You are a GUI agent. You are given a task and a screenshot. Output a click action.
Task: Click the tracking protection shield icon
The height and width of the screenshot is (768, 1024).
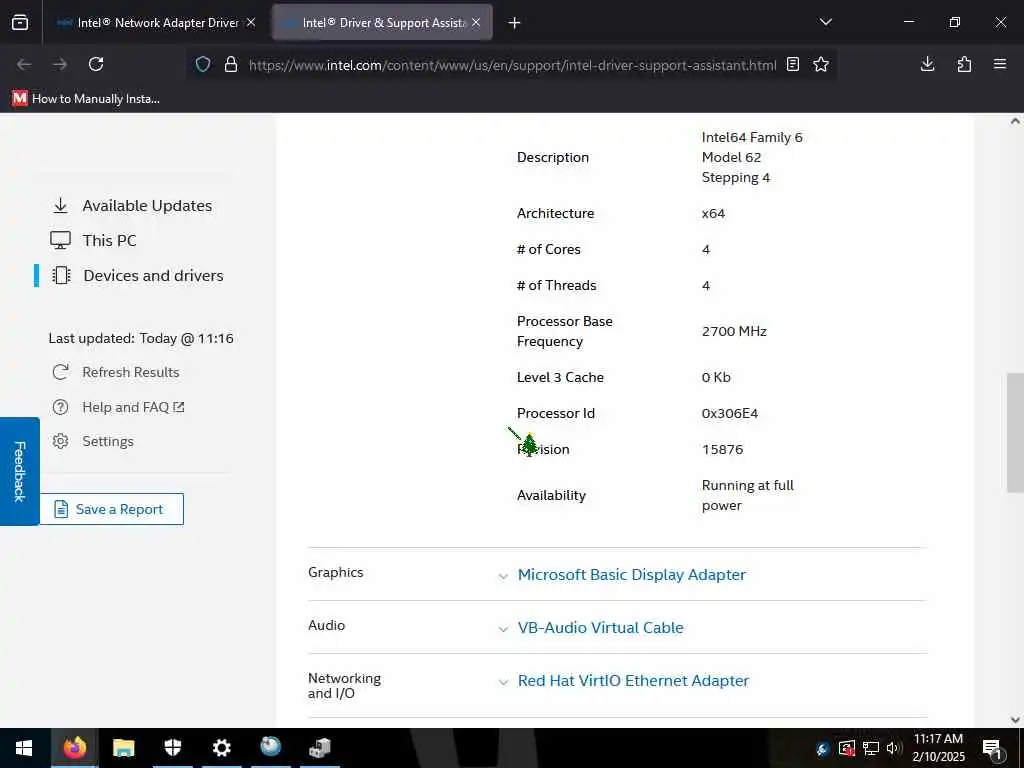click(x=203, y=64)
